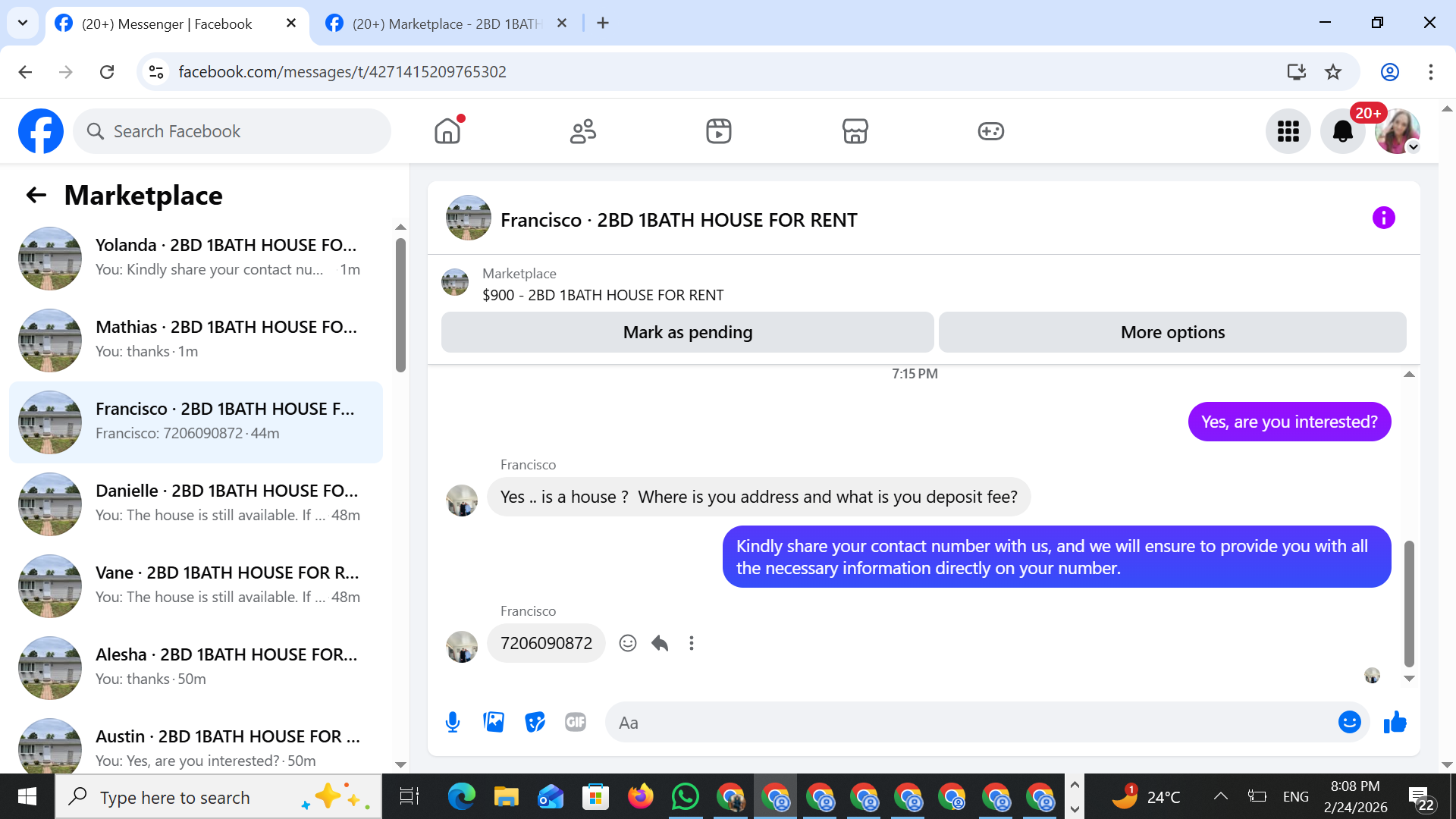
Task: Attach a photo with the image icon
Action: [x=494, y=722]
